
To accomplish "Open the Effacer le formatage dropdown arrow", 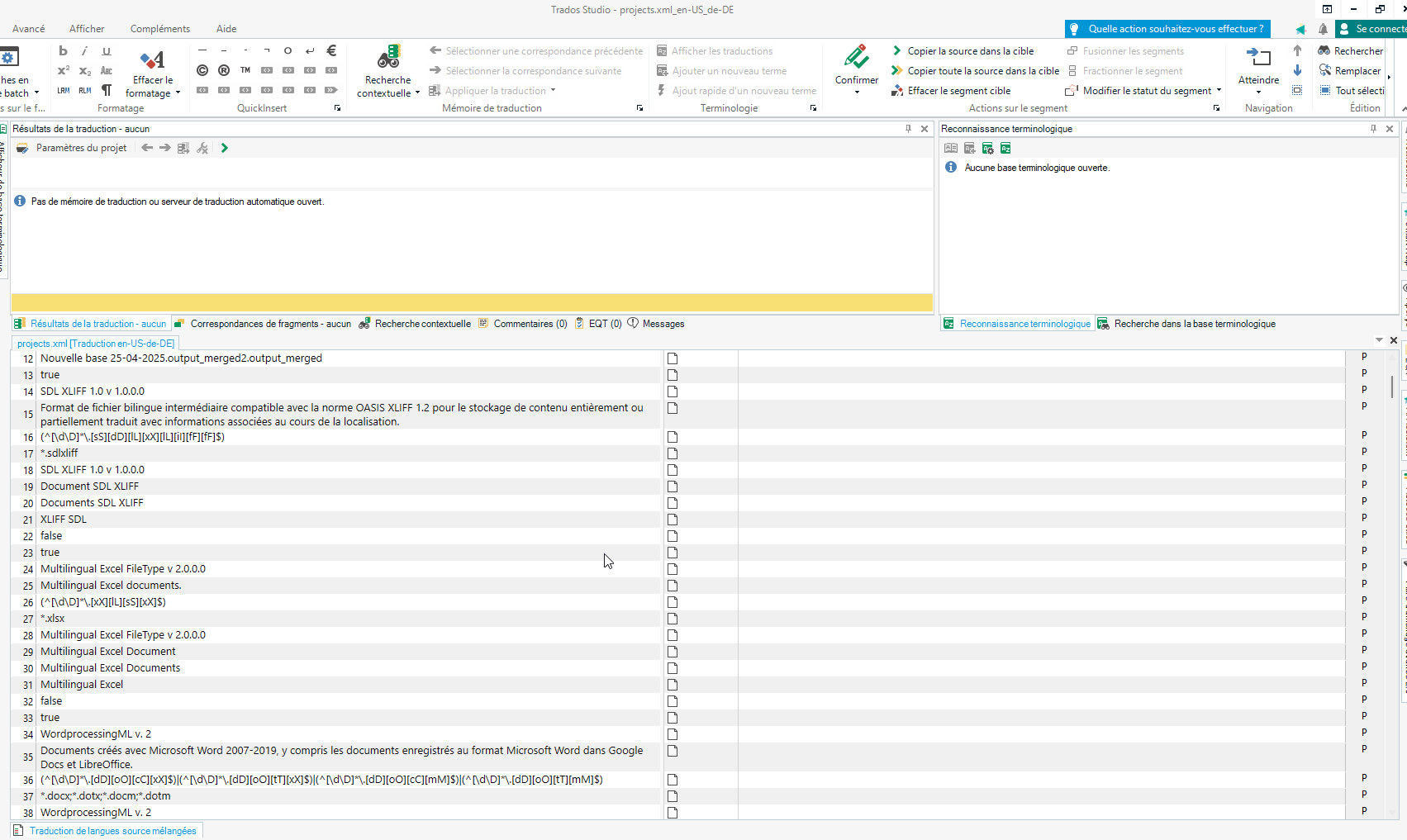I will click(x=178, y=93).
